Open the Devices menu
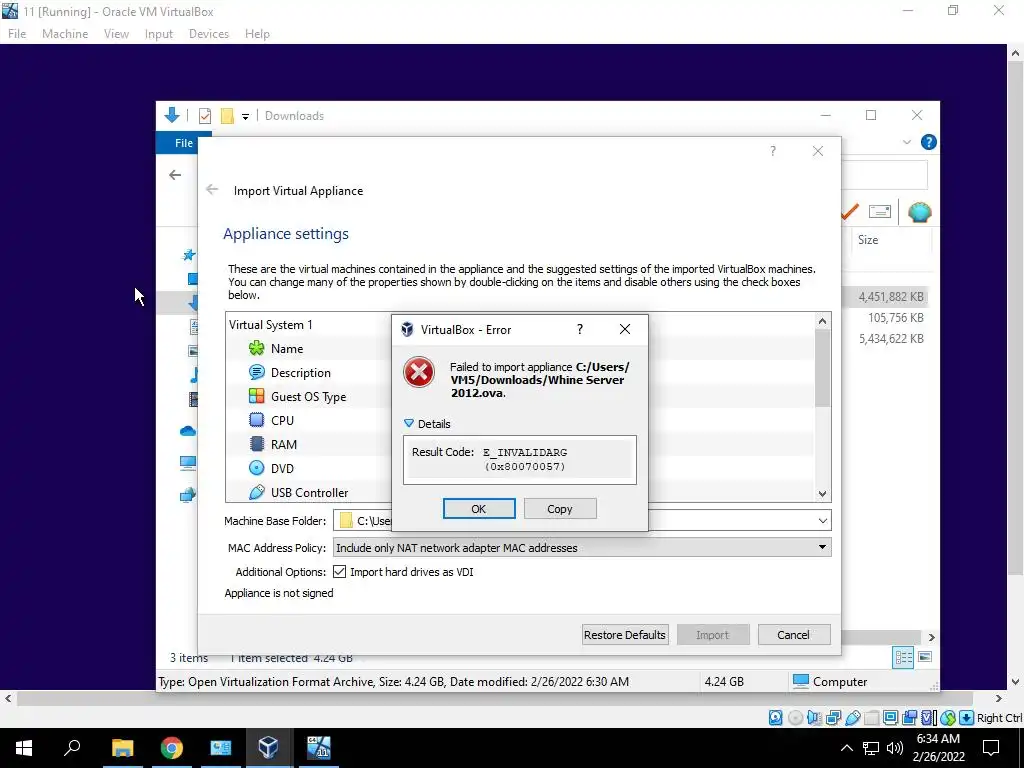This screenshot has width=1024, height=768. (209, 33)
